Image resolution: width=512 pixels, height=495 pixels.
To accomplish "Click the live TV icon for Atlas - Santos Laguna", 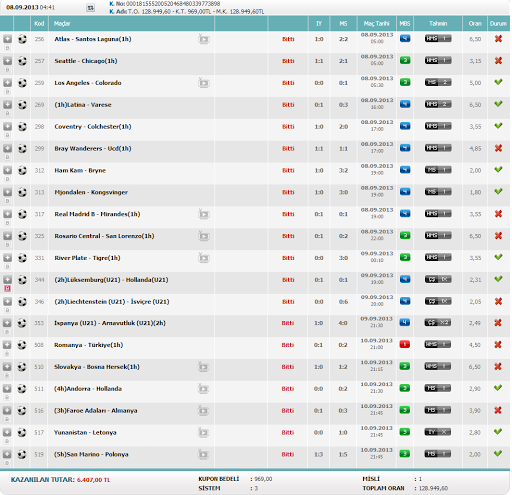I will point(204,39).
